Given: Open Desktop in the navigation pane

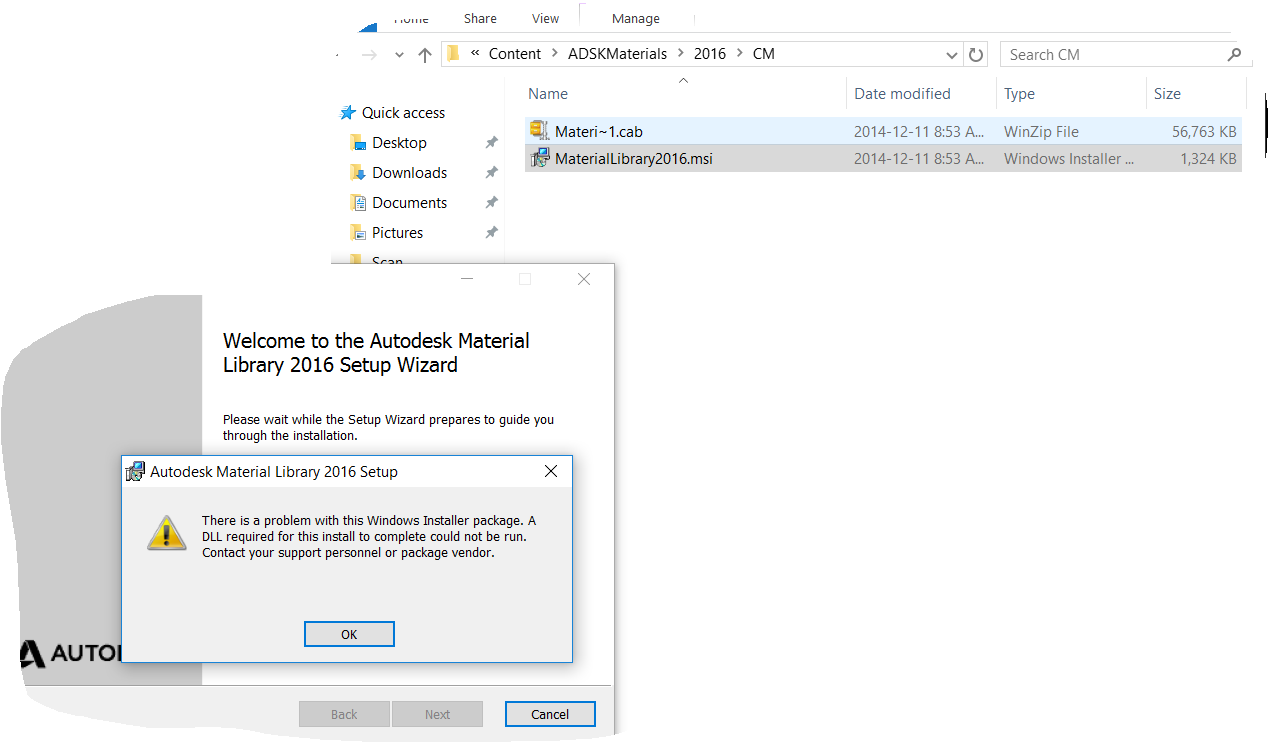Looking at the screenshot, I should pos(399,143).
